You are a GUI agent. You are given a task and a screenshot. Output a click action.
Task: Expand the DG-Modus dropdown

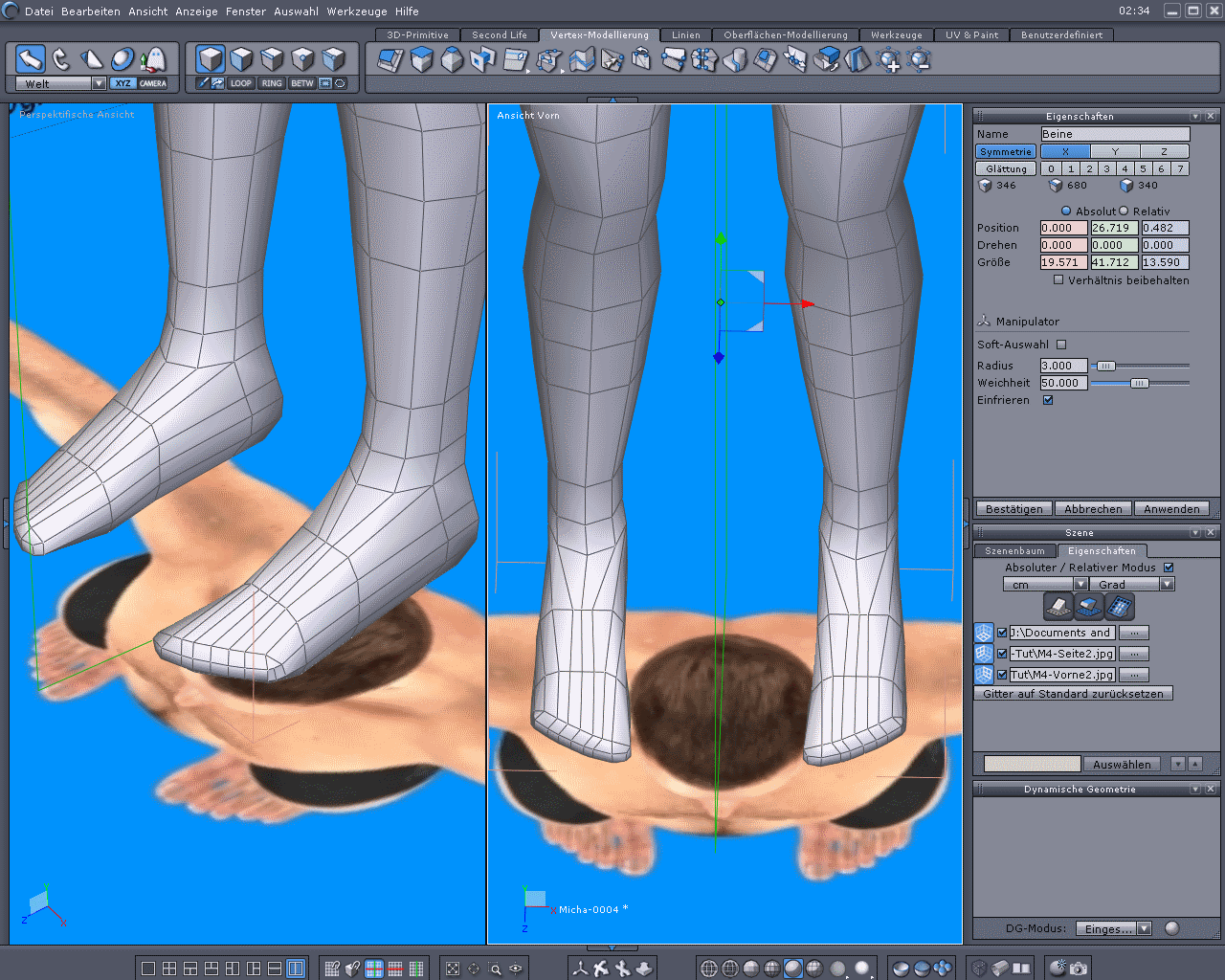coord(1145,928)
